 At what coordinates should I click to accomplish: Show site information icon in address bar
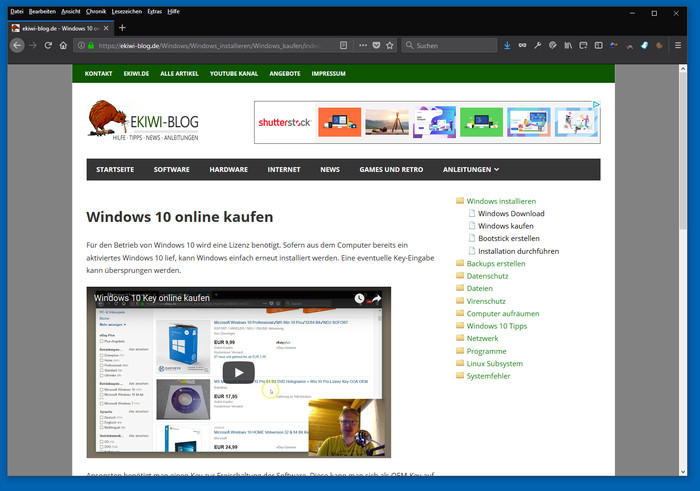81,45
